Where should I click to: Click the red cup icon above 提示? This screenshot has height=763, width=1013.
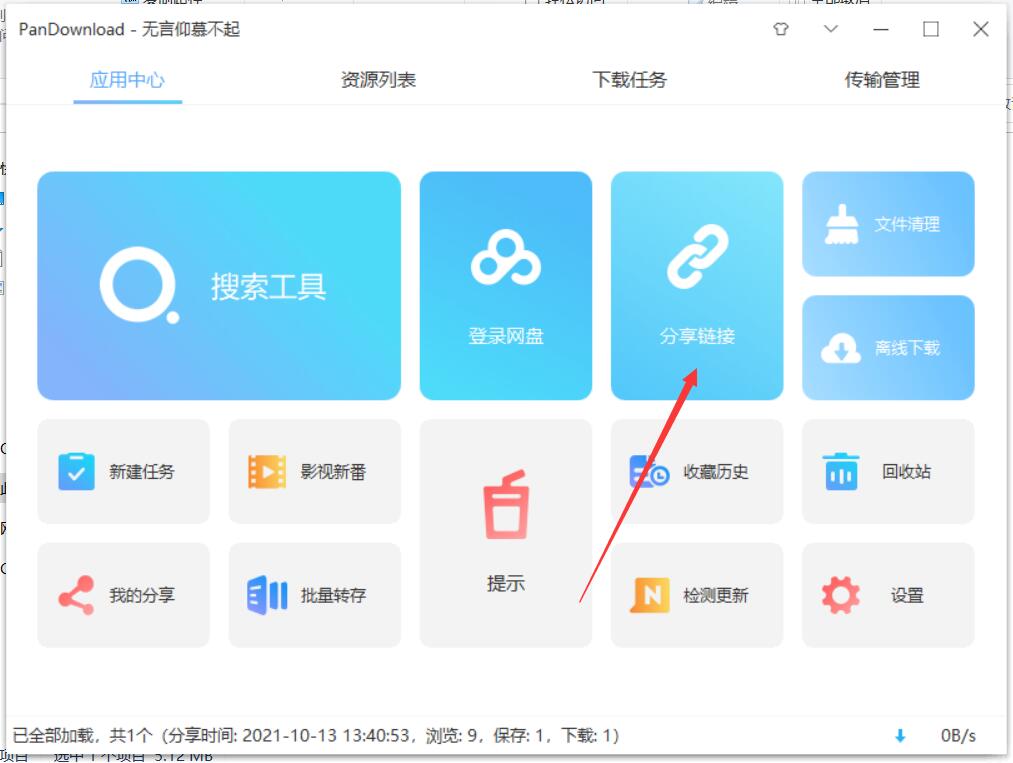506,505
